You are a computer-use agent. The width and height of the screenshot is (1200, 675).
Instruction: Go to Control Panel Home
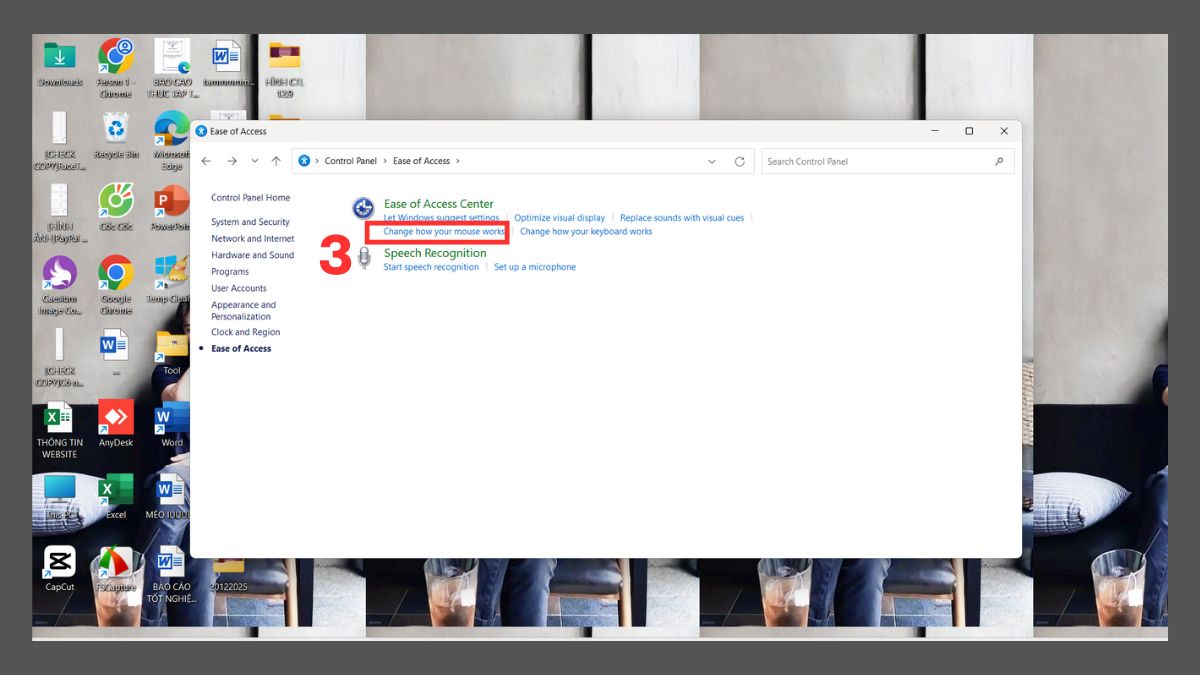coord(251,198)
